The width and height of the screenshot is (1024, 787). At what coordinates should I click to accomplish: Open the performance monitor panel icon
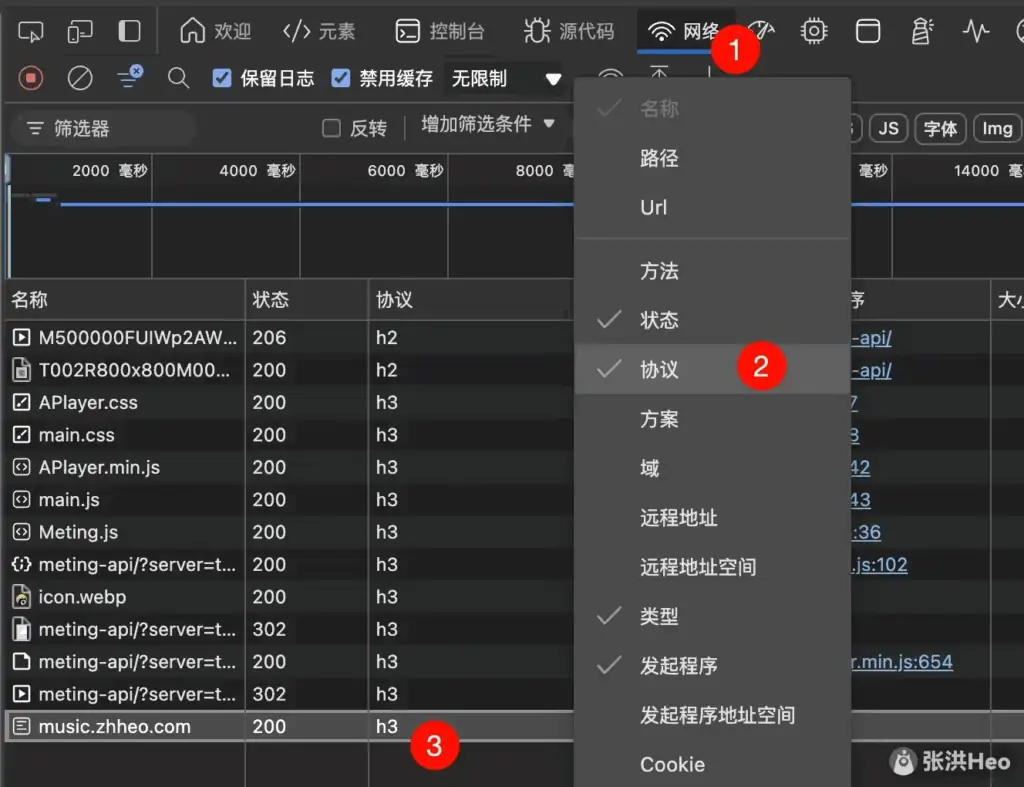pyautogui.click(x=975, y=31)
